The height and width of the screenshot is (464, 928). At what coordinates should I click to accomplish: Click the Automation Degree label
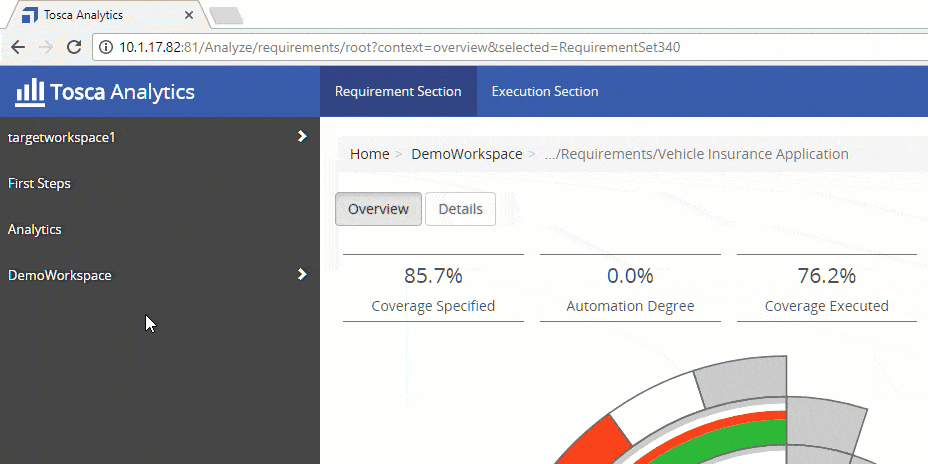(x=630, y=306)
